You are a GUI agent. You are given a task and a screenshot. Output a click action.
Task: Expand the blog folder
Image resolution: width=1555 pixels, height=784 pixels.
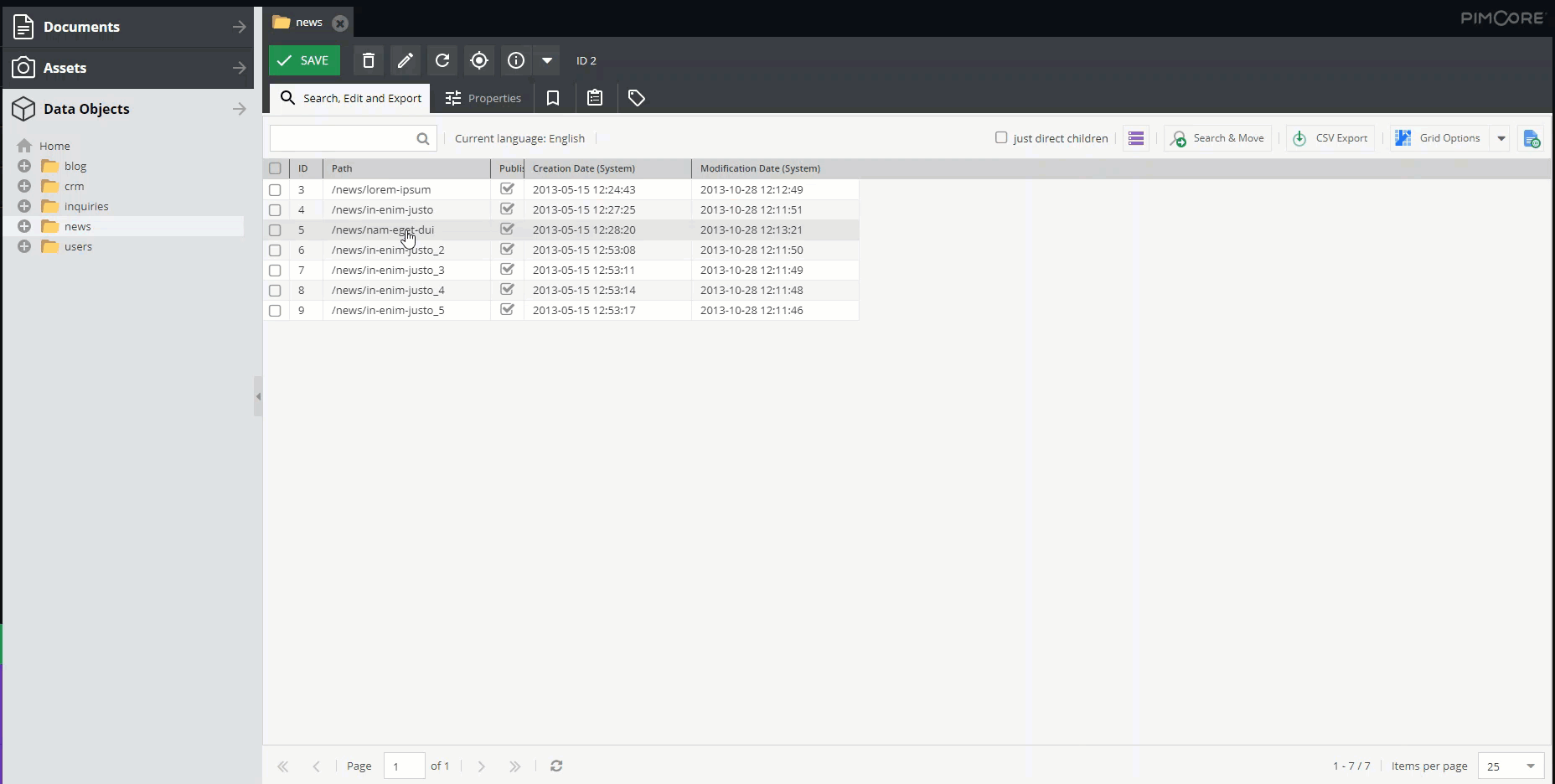click(24, 166)
